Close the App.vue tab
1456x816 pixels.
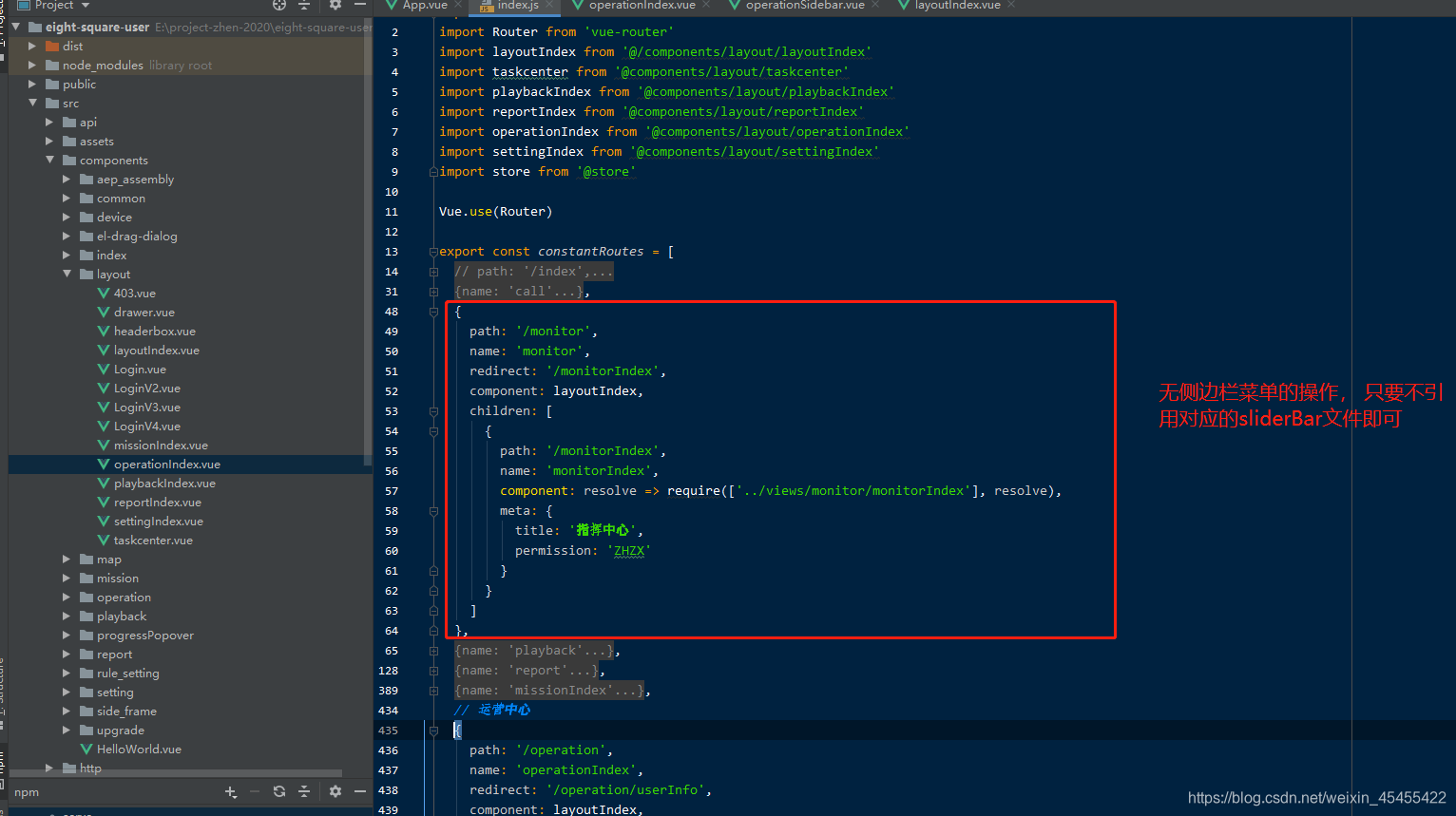(458, 6)
